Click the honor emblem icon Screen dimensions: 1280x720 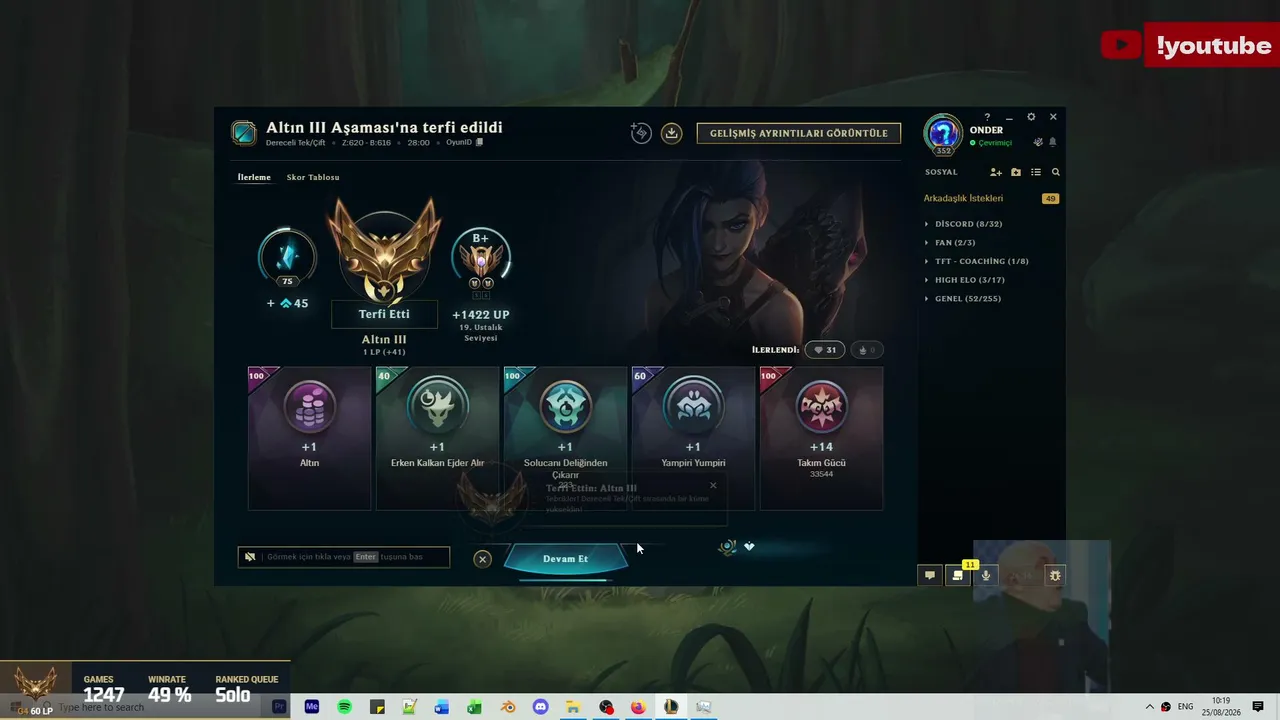click(x=727, y=547)
